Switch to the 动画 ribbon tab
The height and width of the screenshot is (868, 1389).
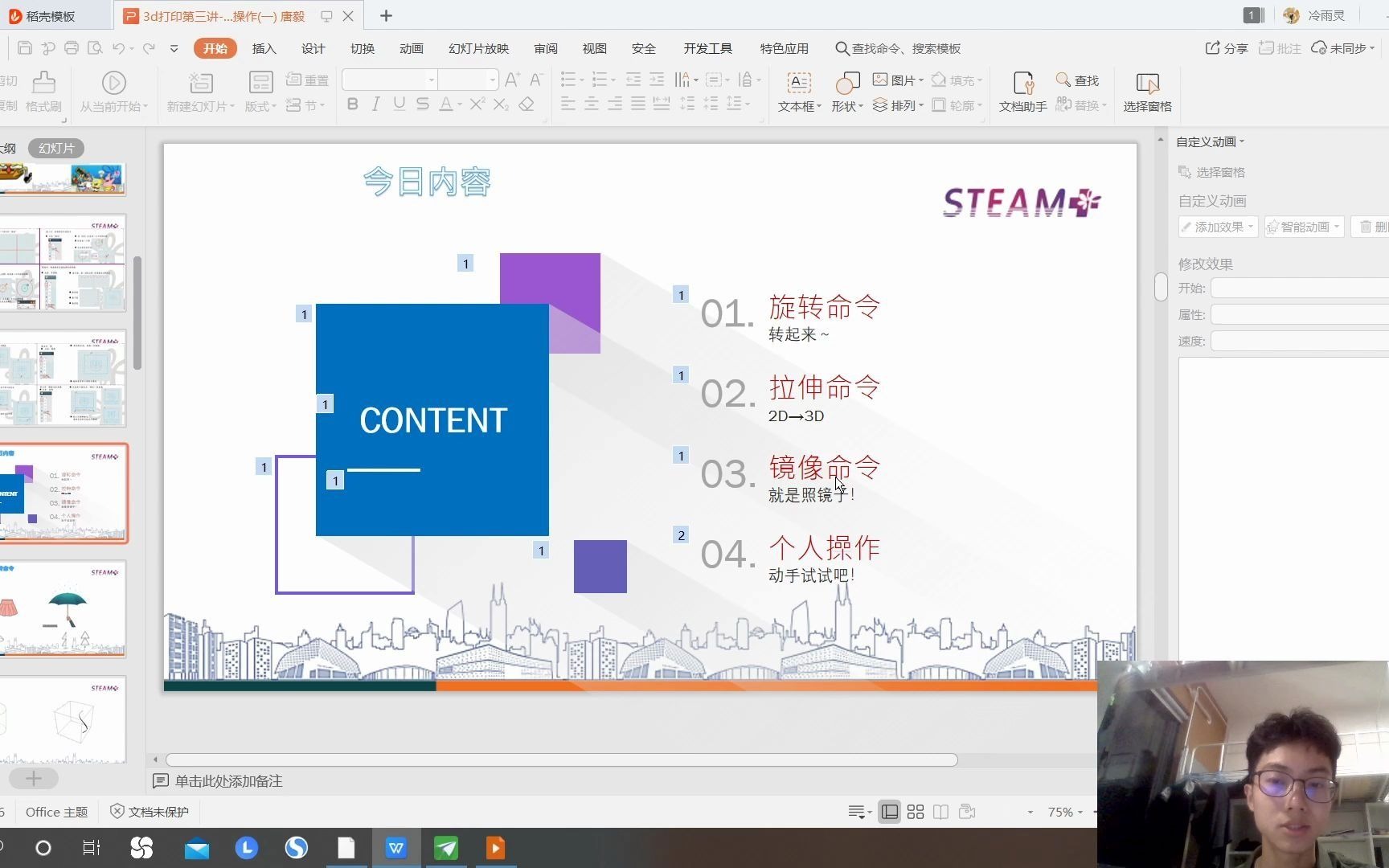click(x=411, y=48)
